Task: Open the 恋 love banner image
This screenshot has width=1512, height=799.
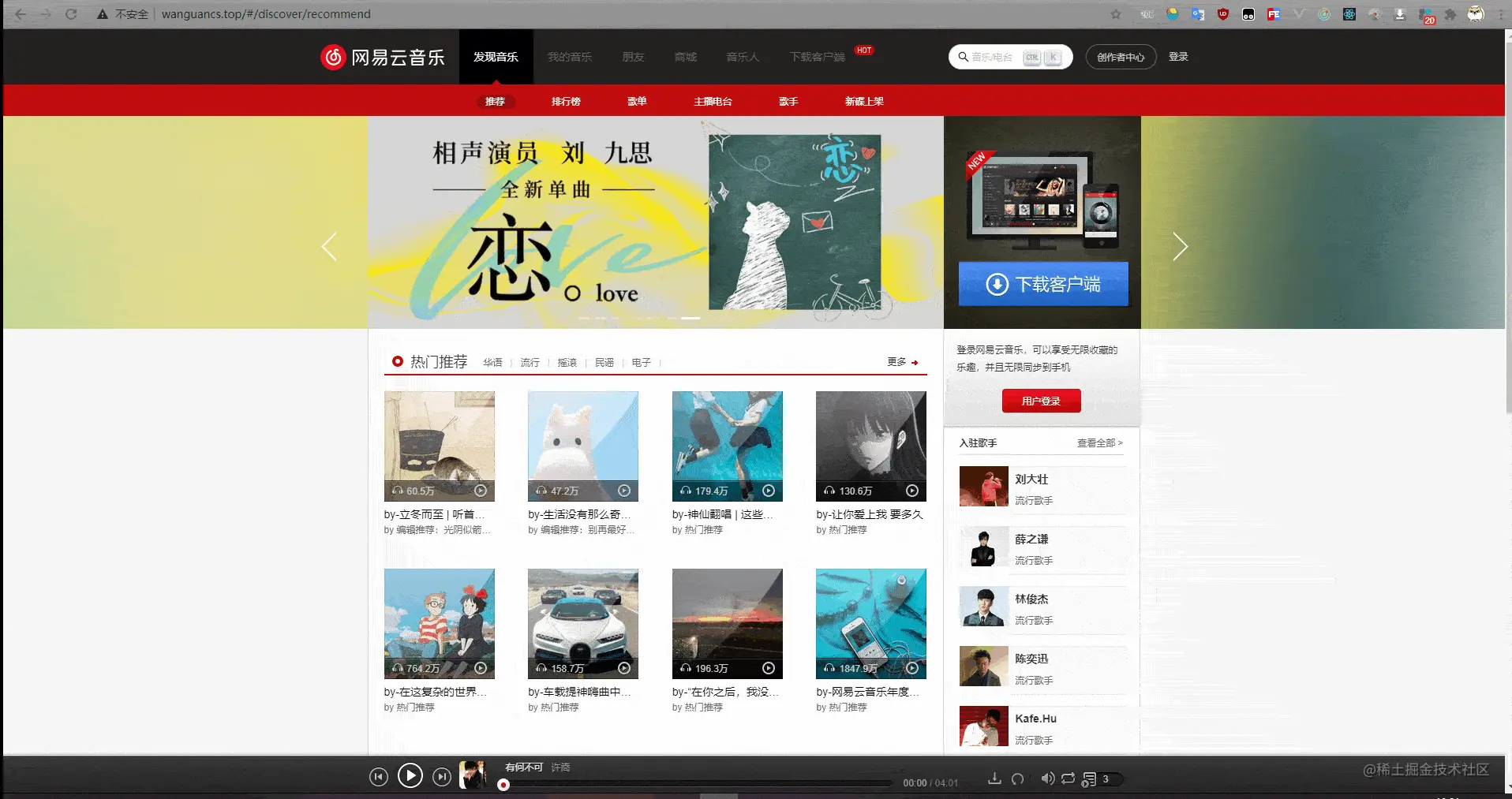Action: [655, 222]
